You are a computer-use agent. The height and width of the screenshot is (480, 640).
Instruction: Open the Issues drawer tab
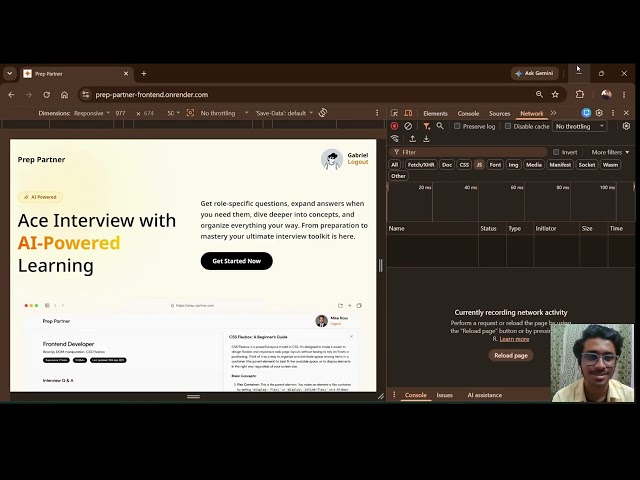coord(444,395)
